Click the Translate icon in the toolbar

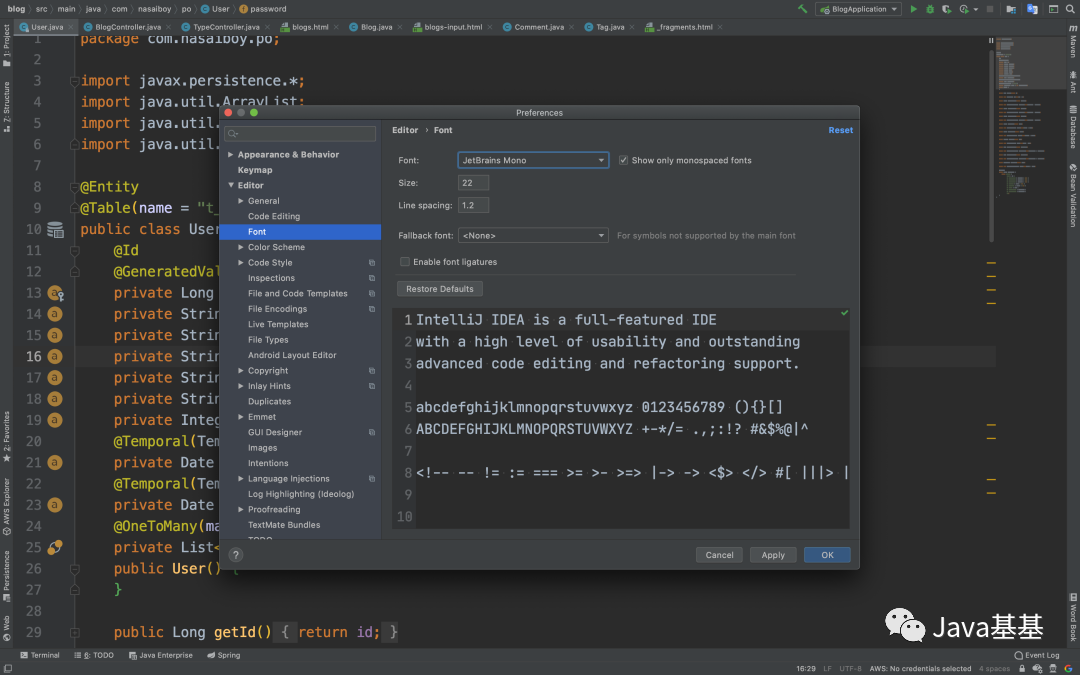pos(1032,9)
